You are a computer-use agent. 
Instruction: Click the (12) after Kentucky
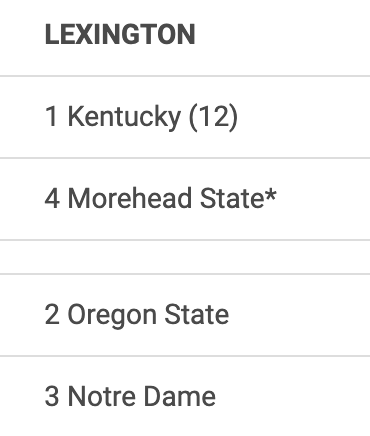pos(213,117)
